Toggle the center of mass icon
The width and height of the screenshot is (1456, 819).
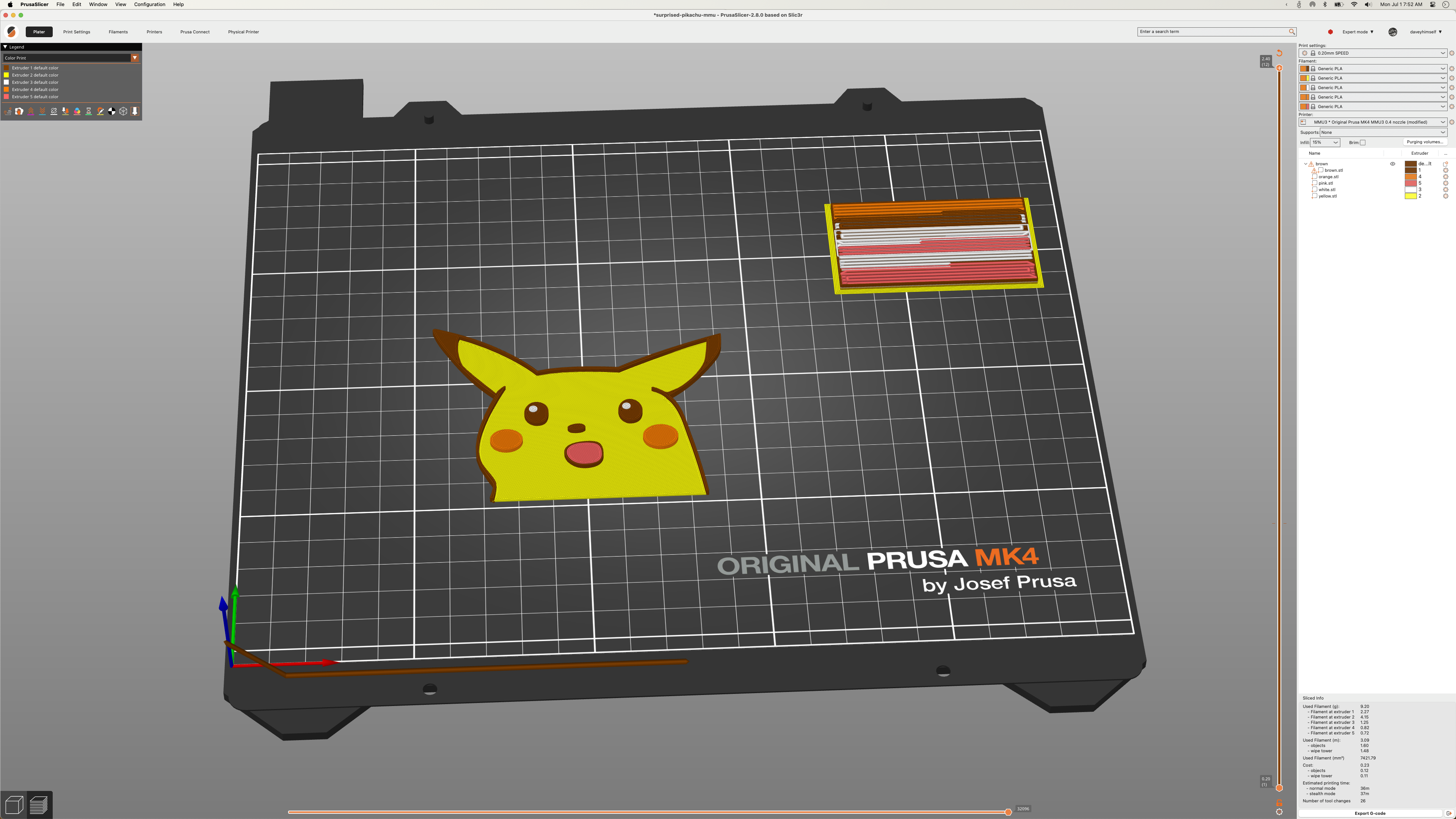coord(112,111)
